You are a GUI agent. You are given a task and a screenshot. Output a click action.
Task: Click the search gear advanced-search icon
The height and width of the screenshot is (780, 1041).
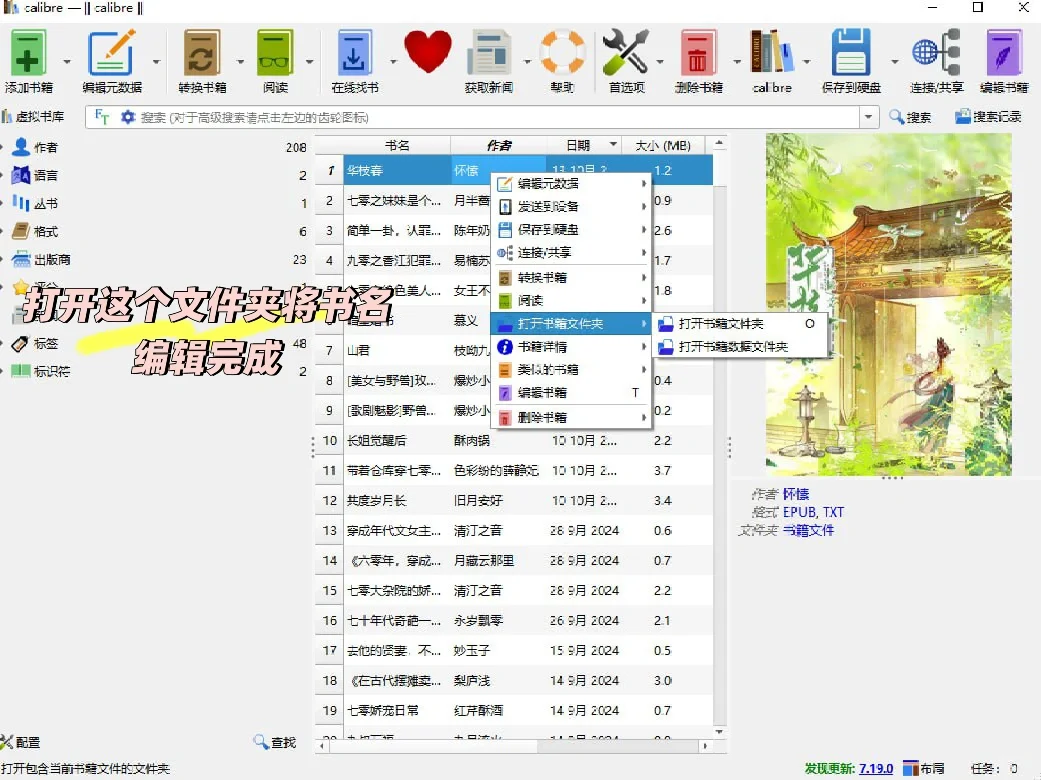(127, 117)
